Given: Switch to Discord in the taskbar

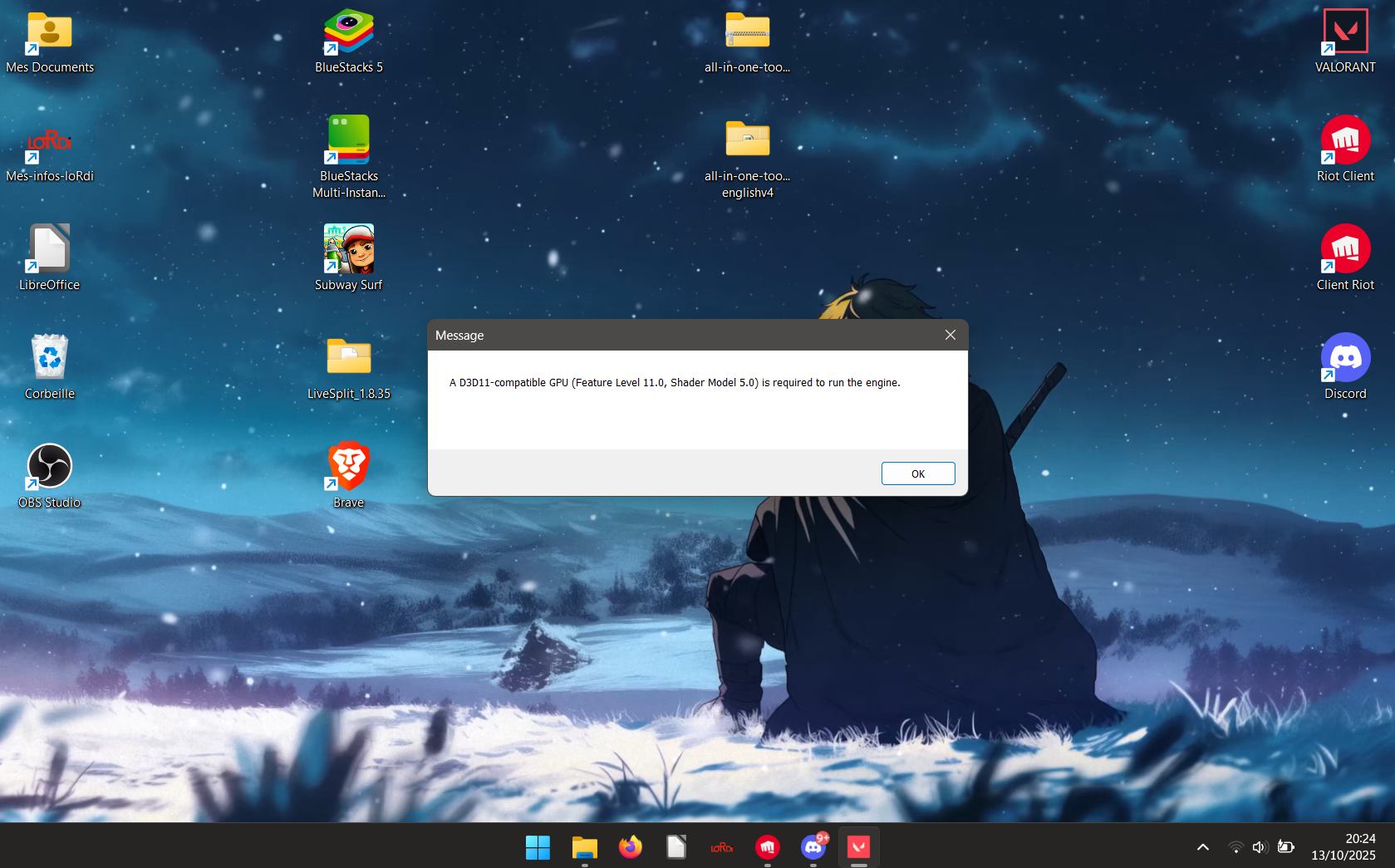Looking at the screenshot, I should pos(813,847).
